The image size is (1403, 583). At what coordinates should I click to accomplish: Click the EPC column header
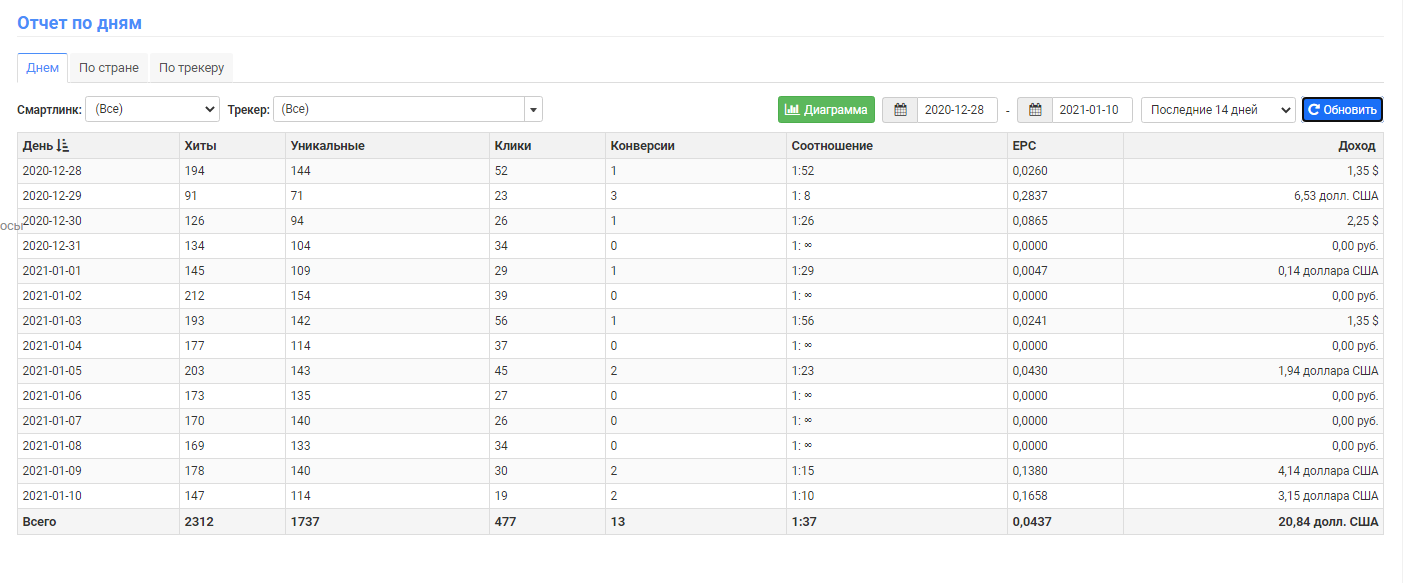(x=1024, y=146)
